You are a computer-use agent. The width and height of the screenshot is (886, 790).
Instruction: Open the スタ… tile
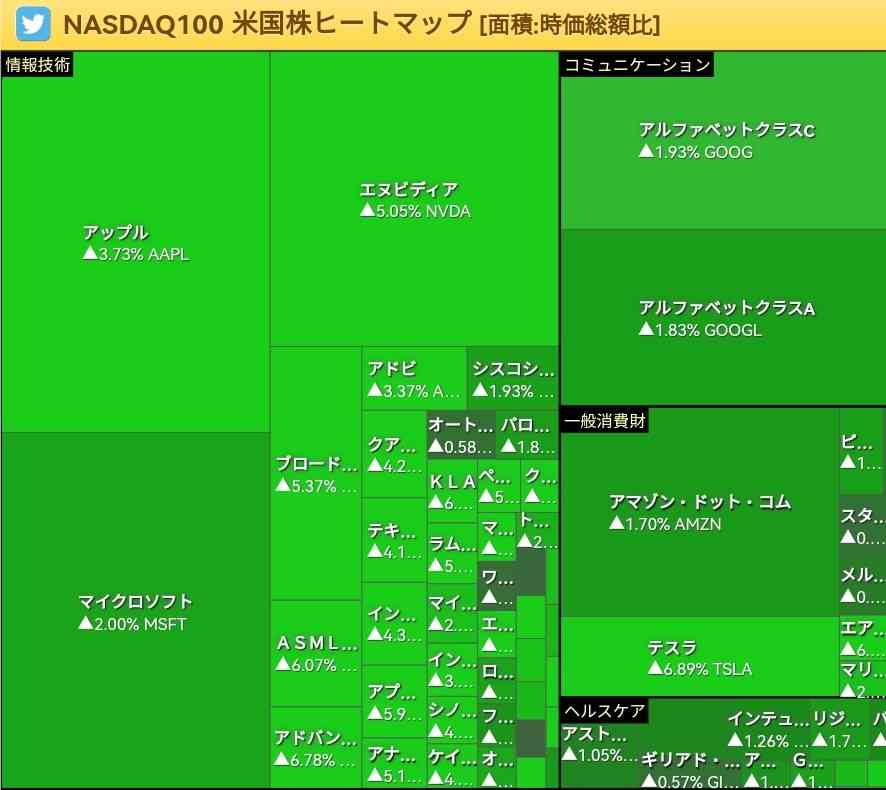click(862, 525)
